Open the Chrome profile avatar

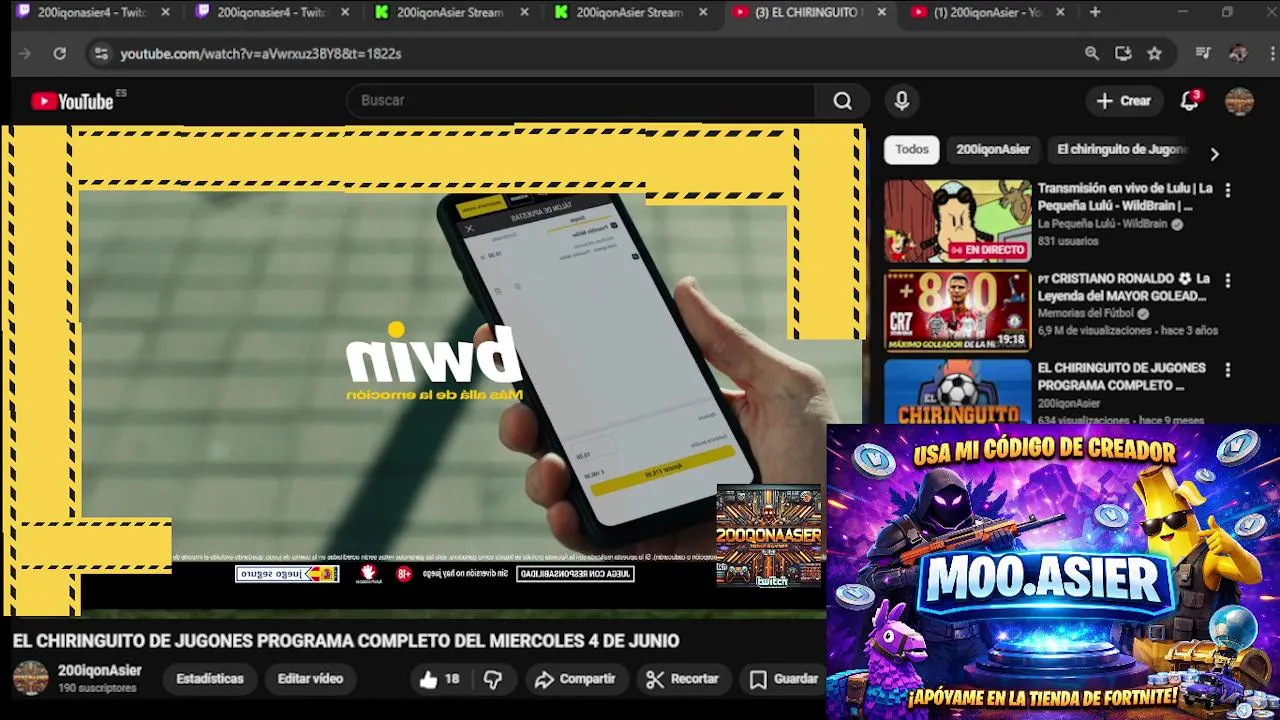[1238, 54]
